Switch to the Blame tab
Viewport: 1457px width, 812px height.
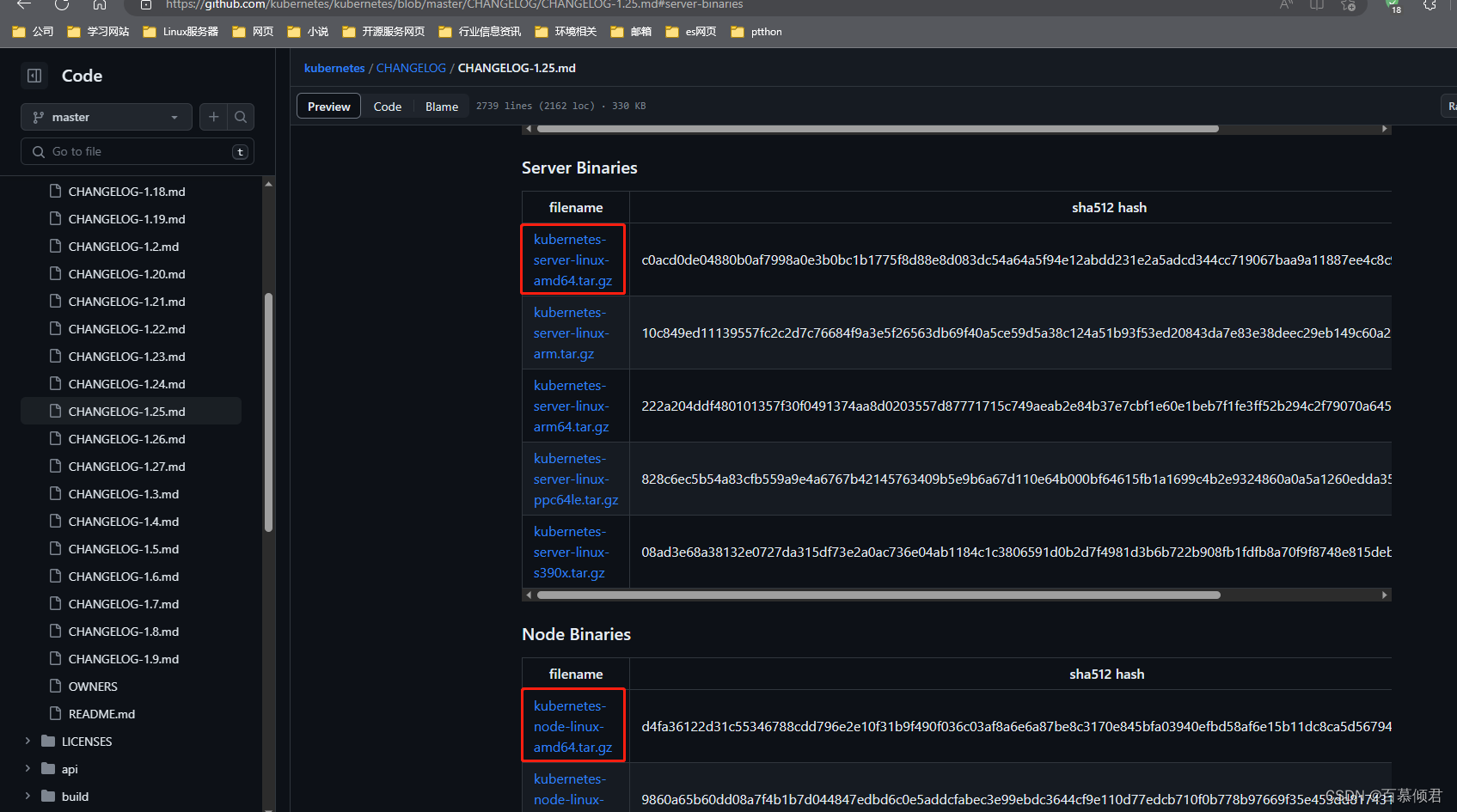pyautogui.click(x=442, y=107)
